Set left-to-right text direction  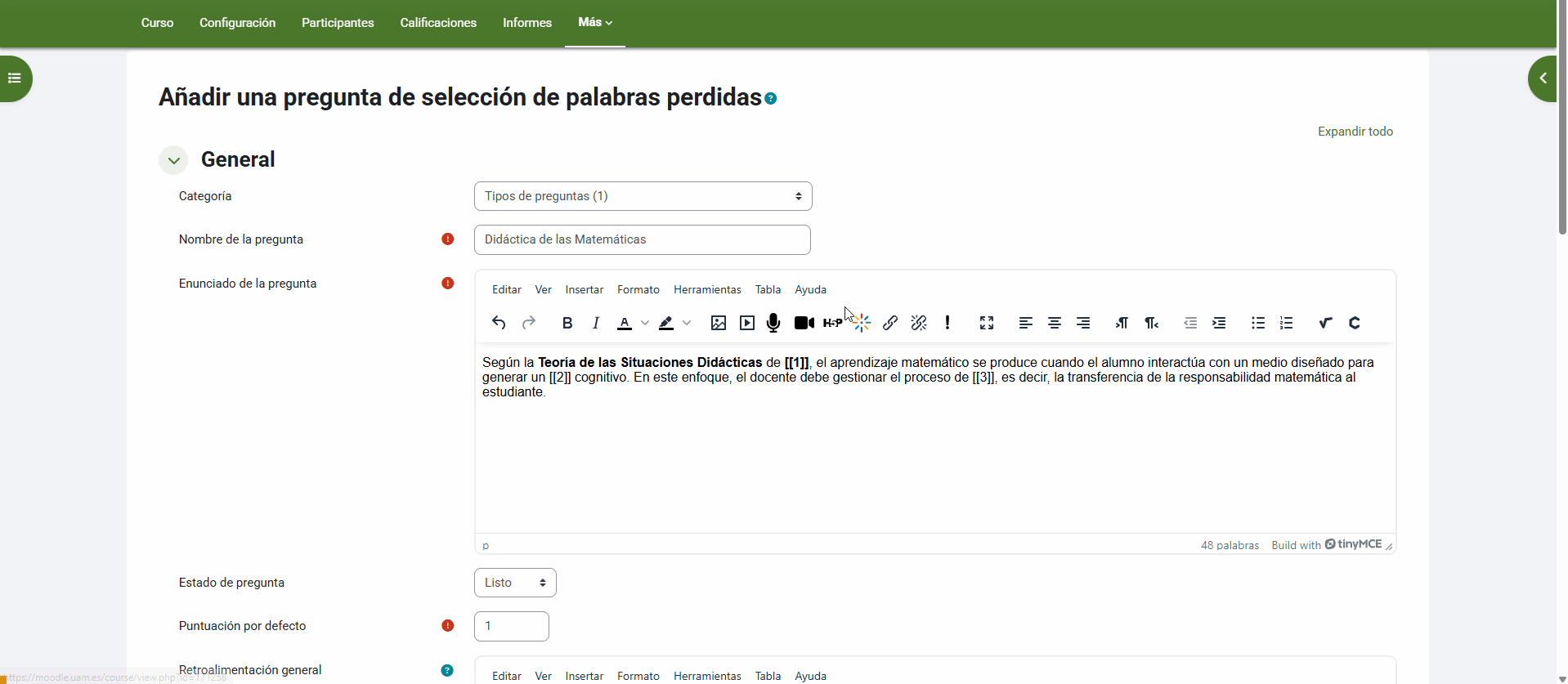tap(1122, 323)
